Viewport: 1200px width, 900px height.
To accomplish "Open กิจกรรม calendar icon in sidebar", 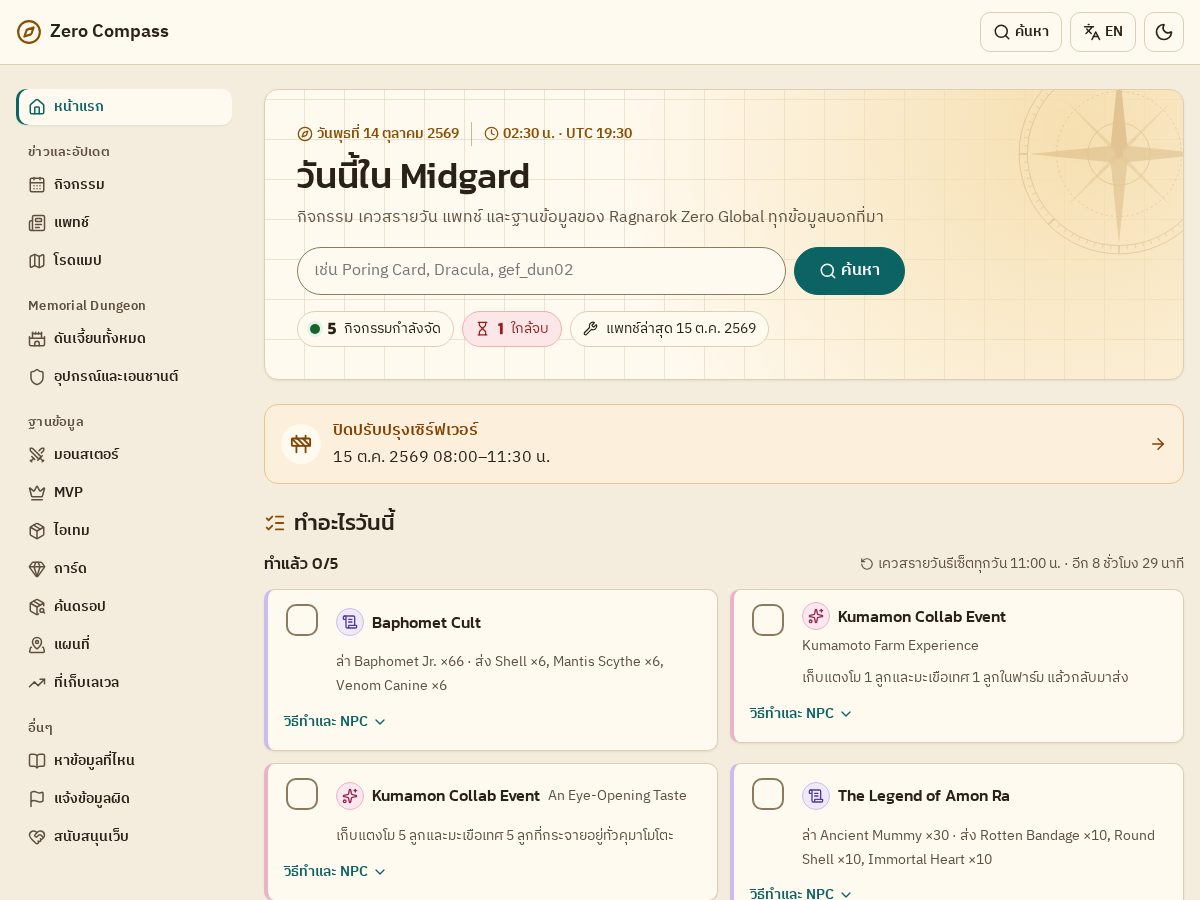I will [x=37, y=184].
